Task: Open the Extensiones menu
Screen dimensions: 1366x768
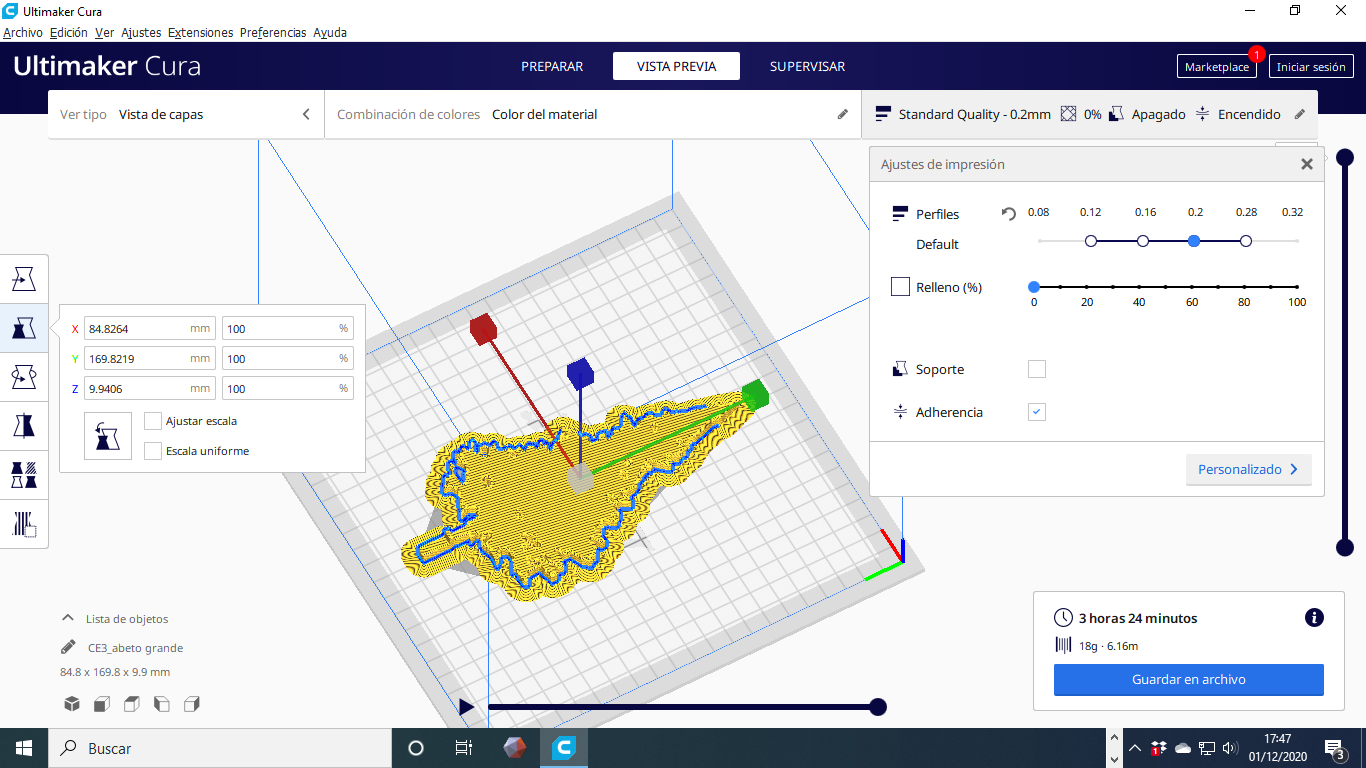Action: click(x=201, y=32)
